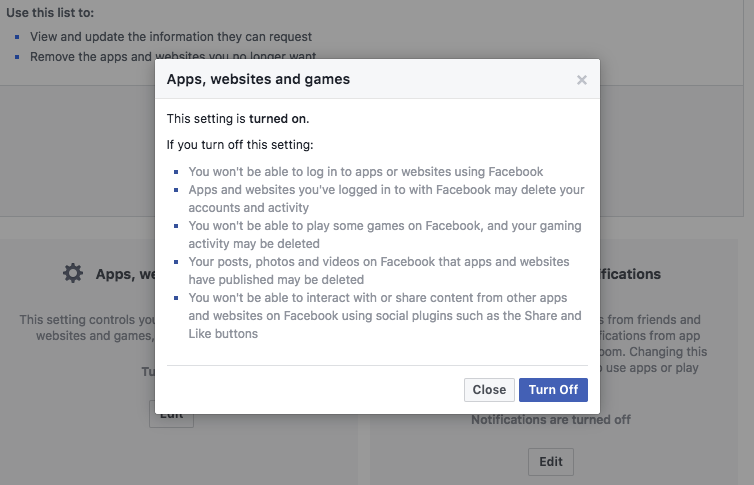The image size is (754, 485).
Task: Click the gear icon beside the Apps heading
Action: [x=73, y=273]
